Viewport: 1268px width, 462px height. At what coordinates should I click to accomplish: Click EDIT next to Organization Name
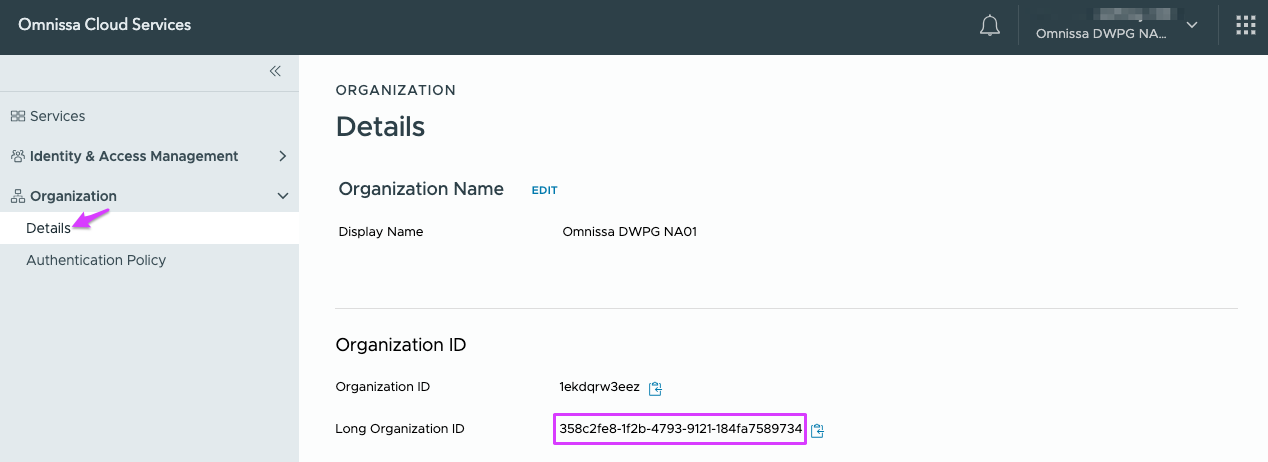click(544, 190)
